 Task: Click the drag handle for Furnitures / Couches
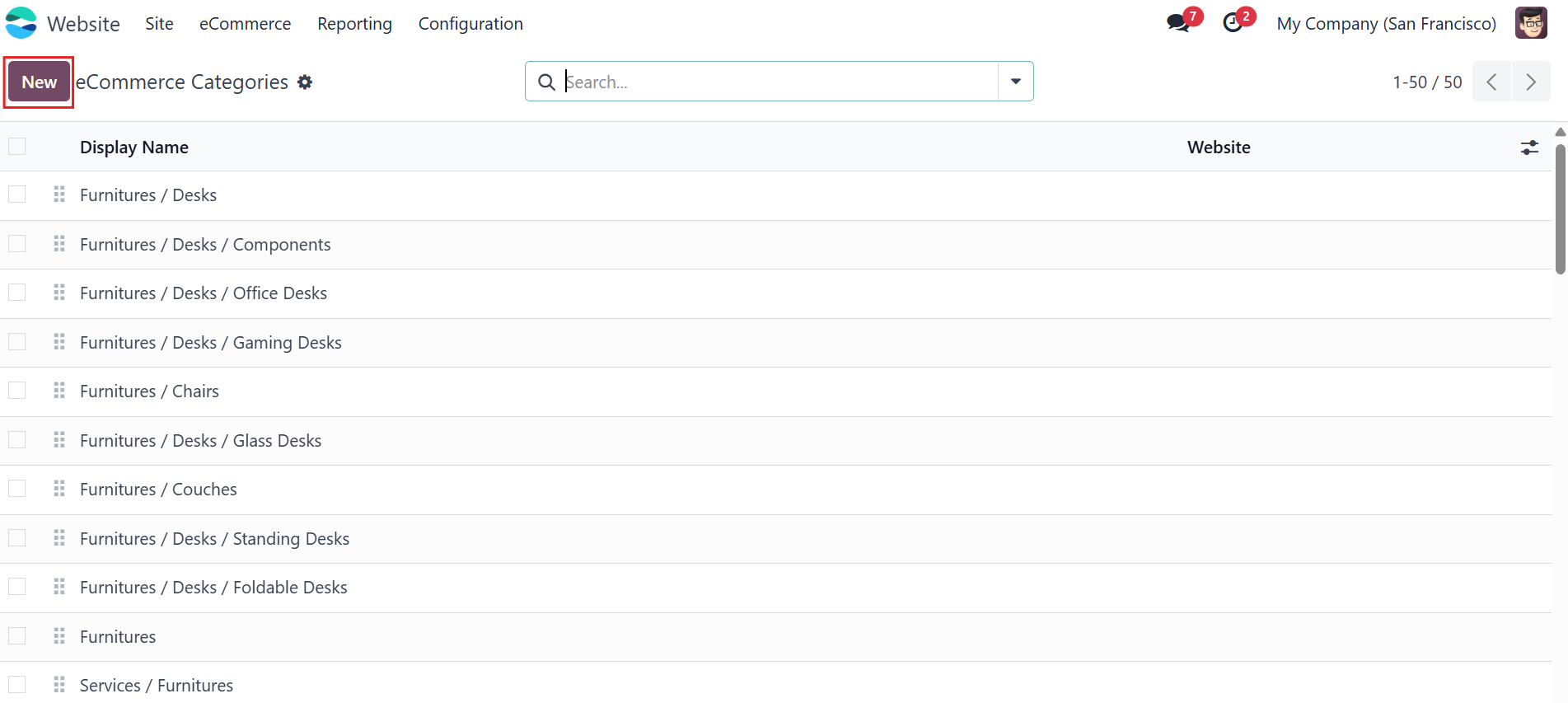59,489
